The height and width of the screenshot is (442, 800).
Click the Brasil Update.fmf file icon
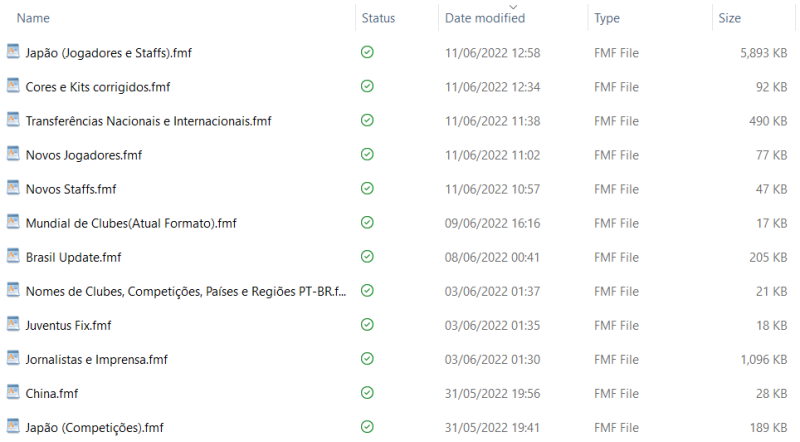(13, 256)
